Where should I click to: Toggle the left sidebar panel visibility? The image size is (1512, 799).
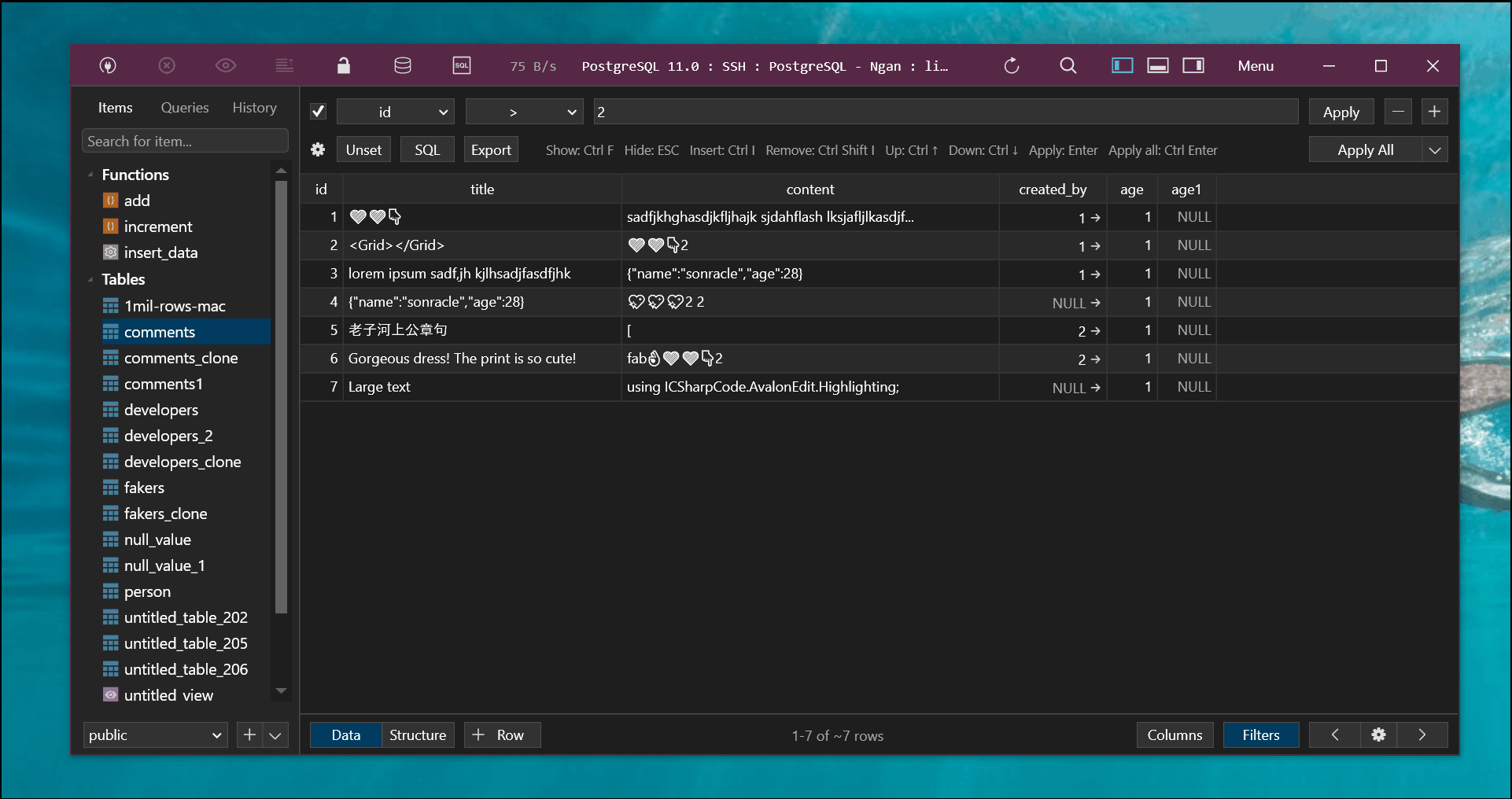point(1122,65)
